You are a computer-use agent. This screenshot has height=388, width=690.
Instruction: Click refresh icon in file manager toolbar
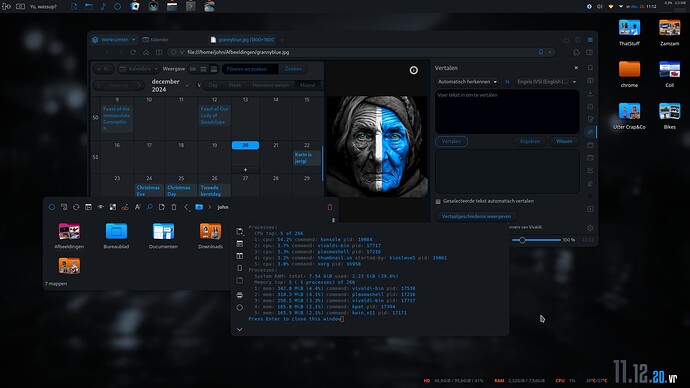click(76, 207)
